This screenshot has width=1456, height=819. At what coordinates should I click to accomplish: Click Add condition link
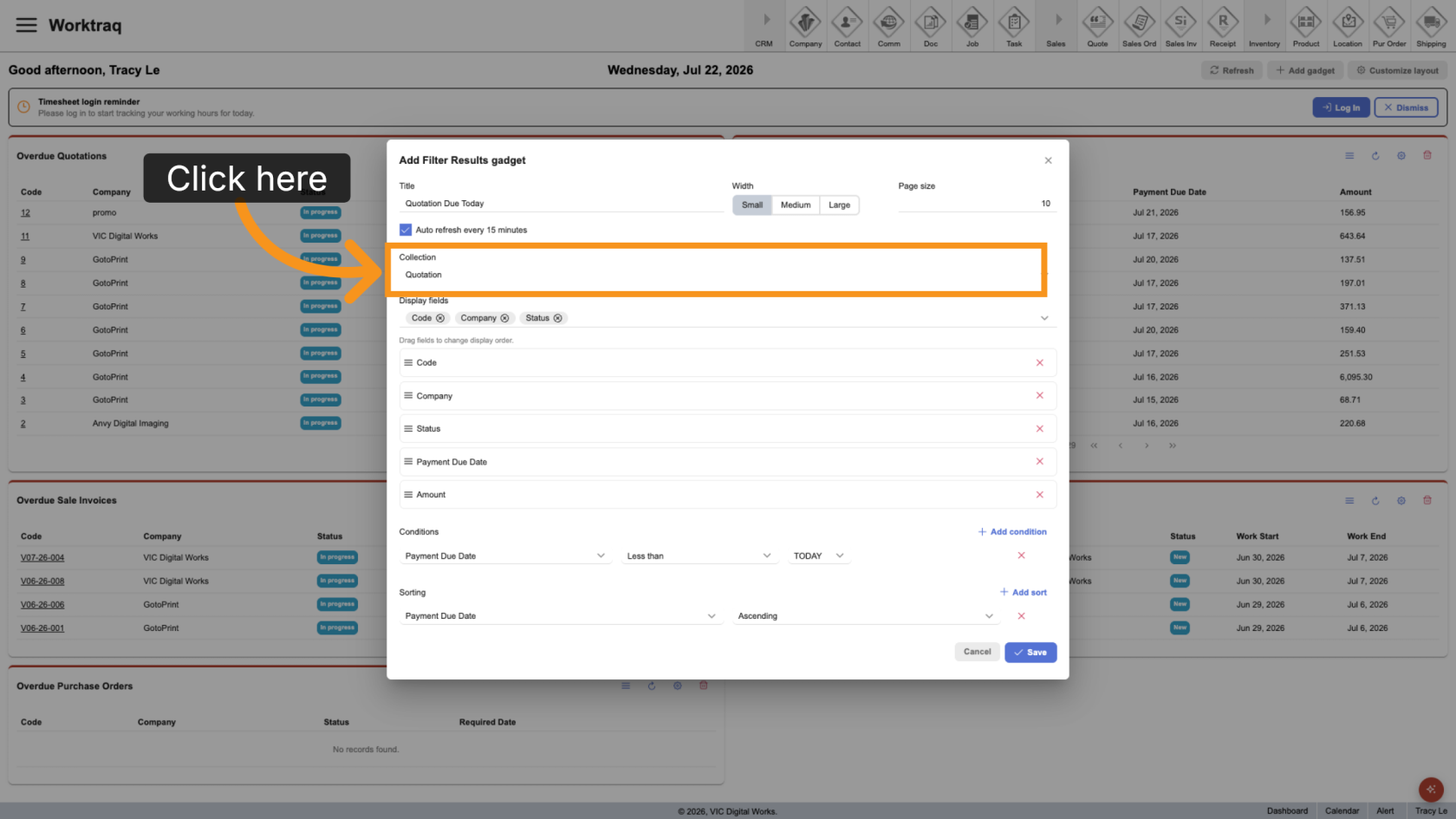[1012, 532]
